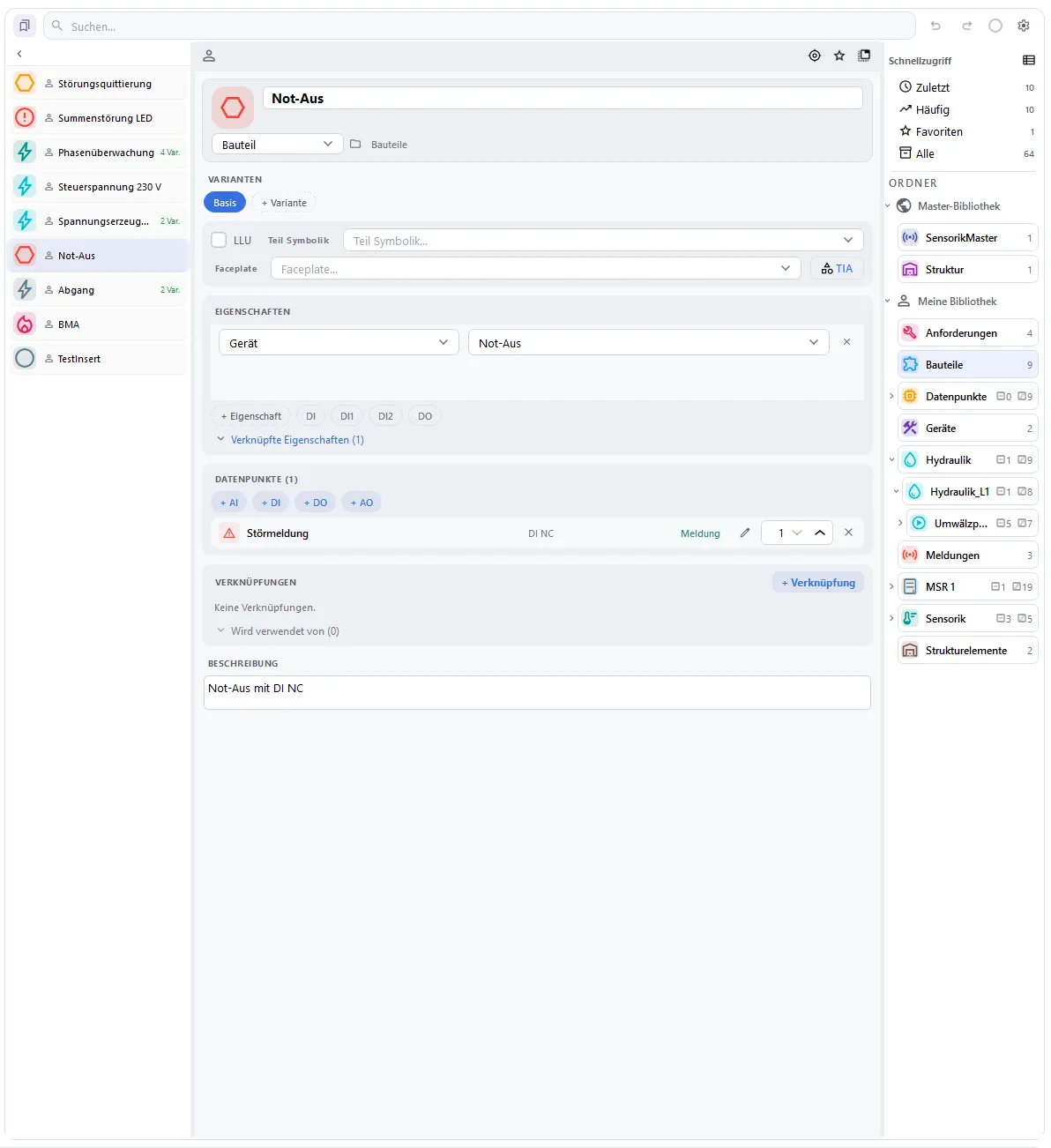Add a DO datapoint

pos(315,502)
